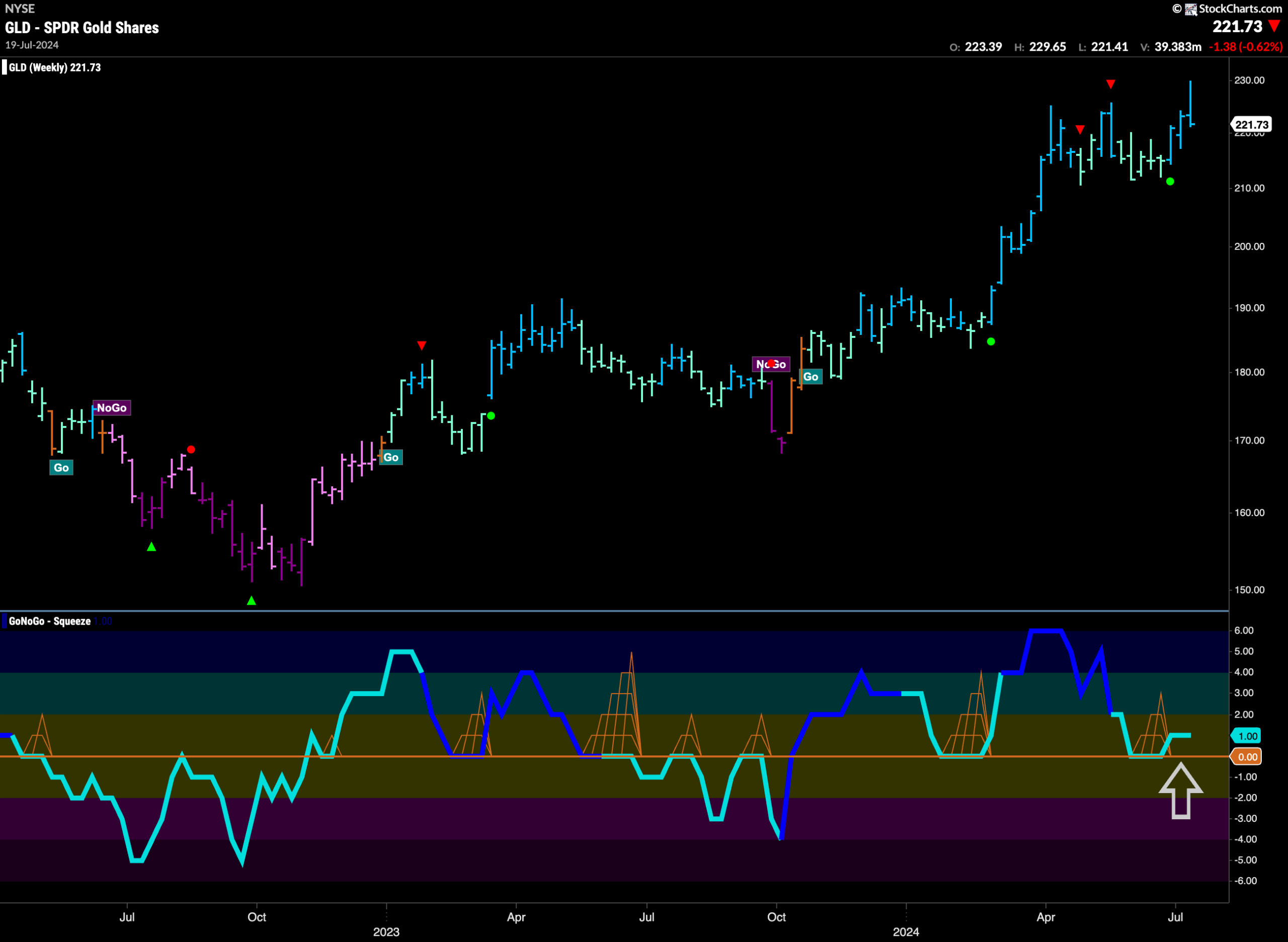Click the StockCharts.com logo icon

tap(1191, 9)
